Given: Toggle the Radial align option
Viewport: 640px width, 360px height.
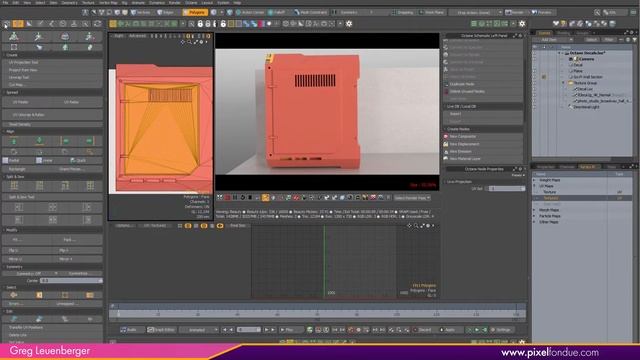Looking at the screenshot, I should 11,160.
